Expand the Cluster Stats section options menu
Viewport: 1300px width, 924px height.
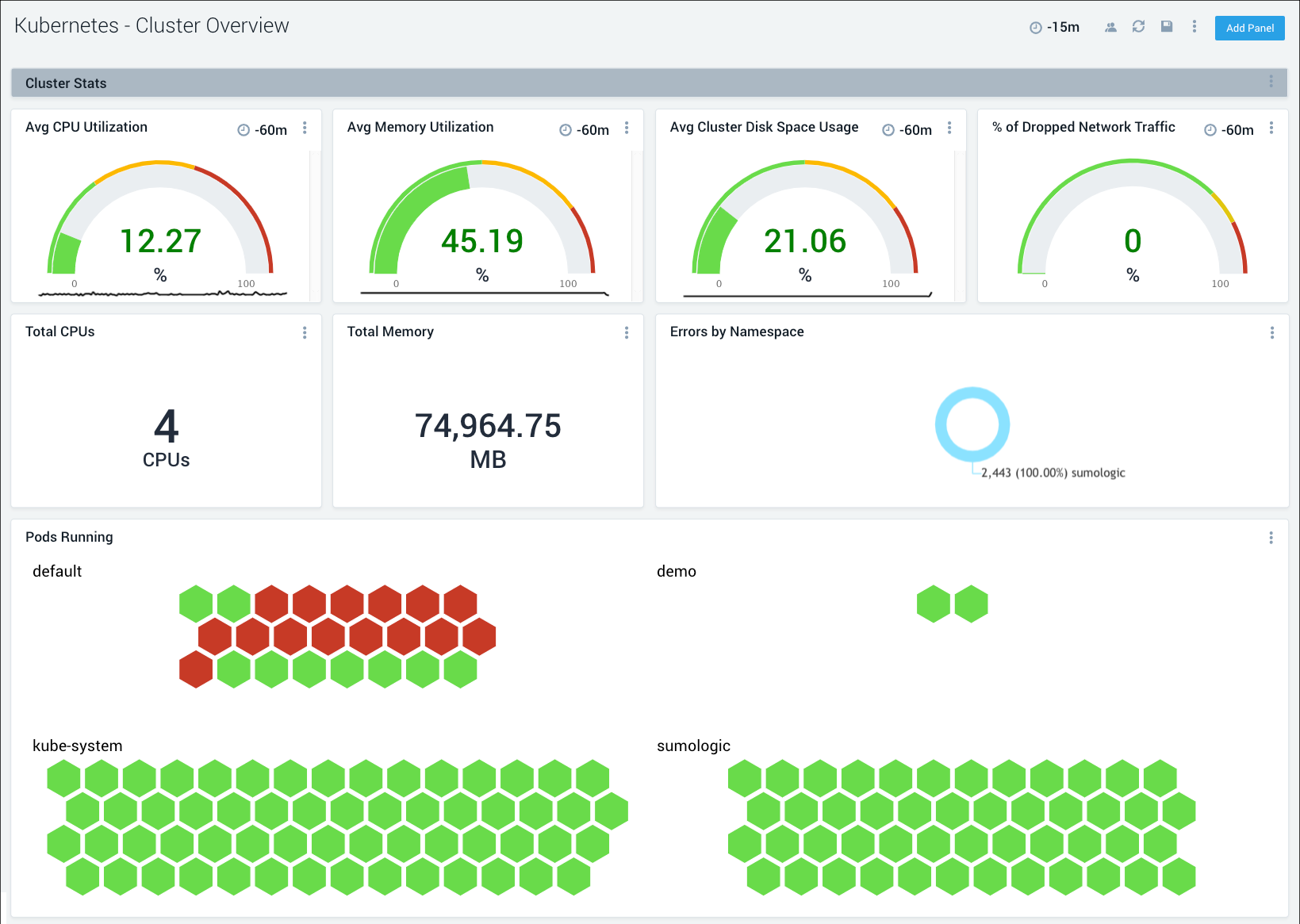(1271, 82)
